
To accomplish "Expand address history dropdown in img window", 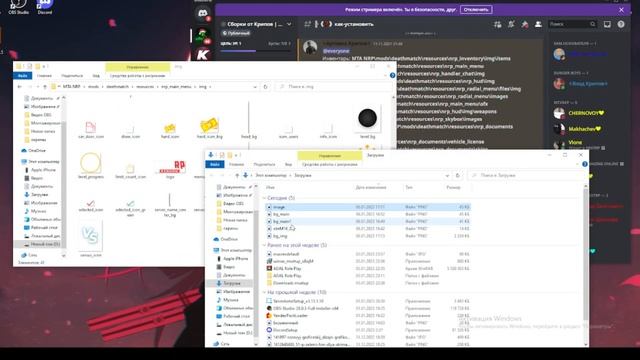I will coord(255,87).
